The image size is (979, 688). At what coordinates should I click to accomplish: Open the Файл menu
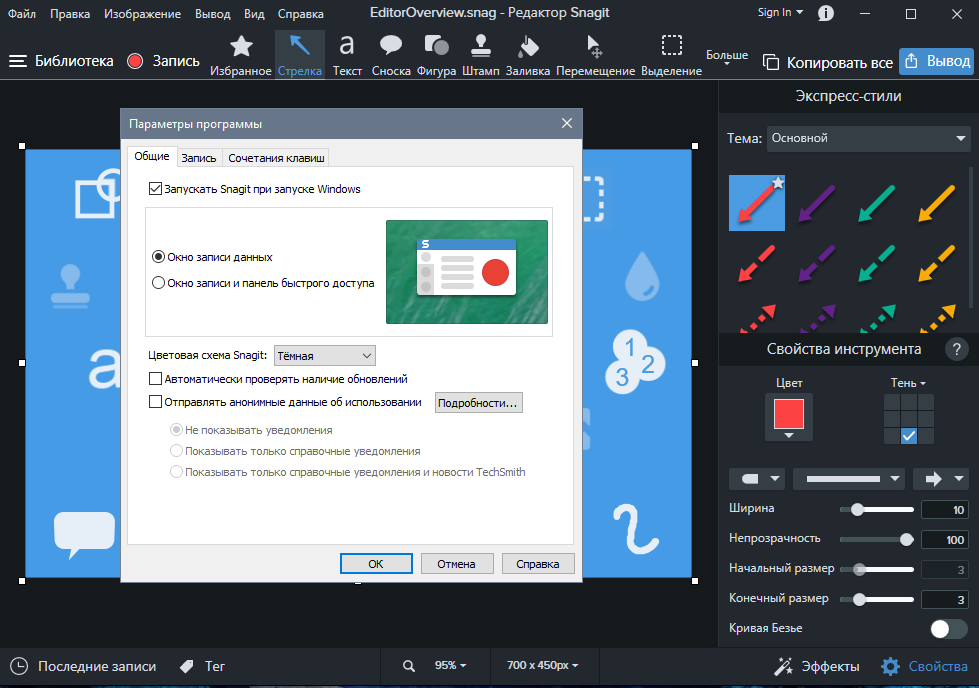[22, 13]
